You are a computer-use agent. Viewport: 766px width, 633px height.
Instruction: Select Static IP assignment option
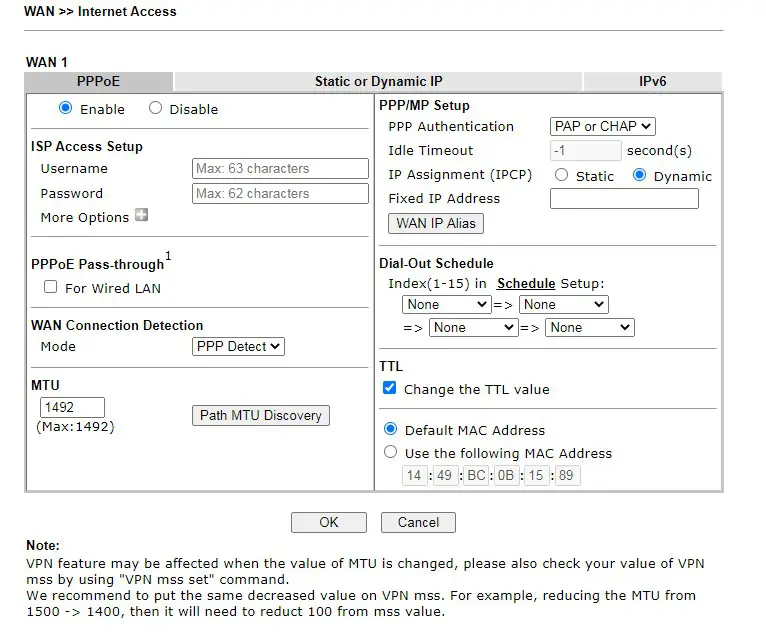click(x=561, y=175)
